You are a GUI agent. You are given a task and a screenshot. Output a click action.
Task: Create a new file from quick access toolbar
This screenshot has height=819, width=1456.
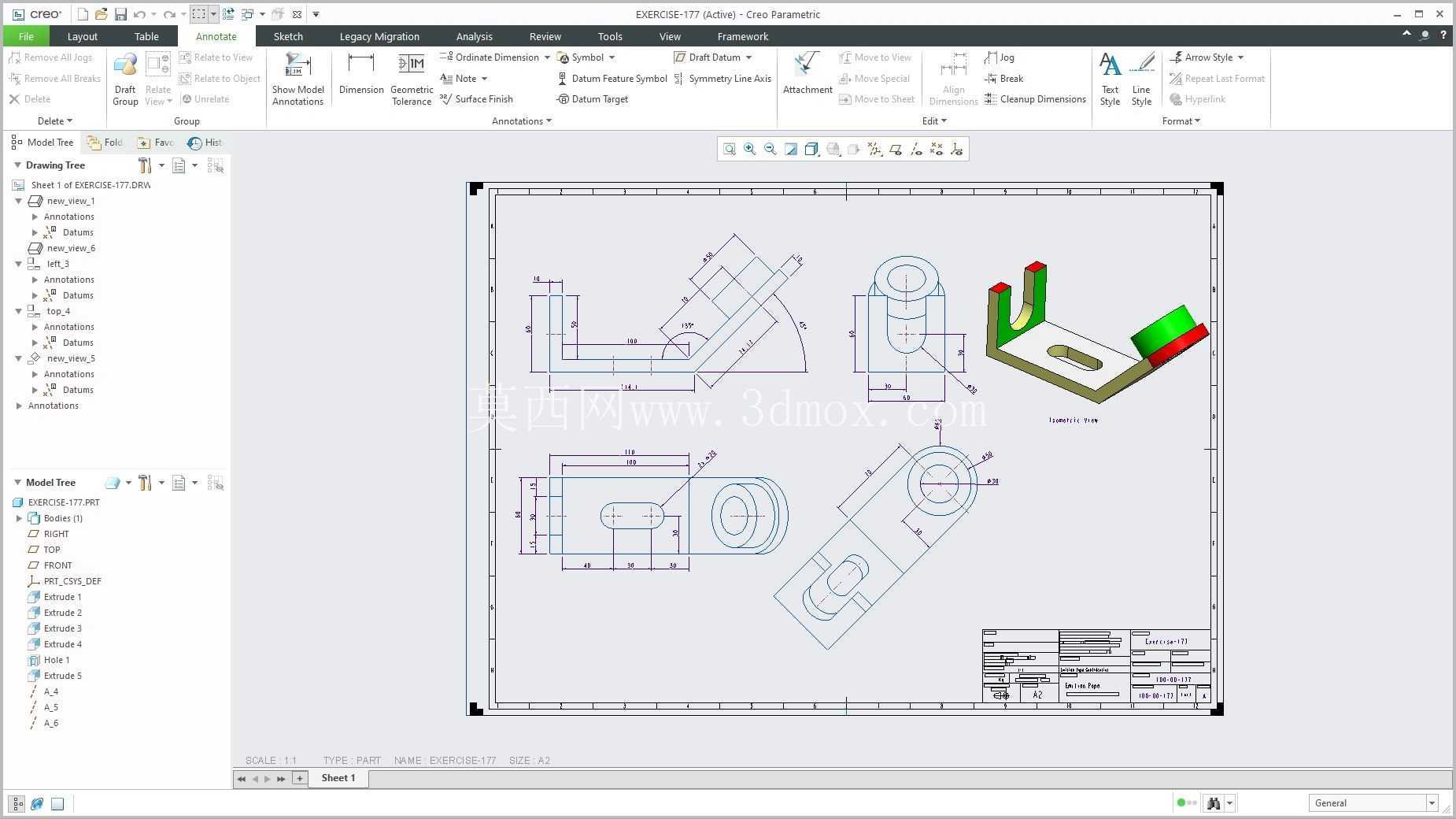pos(83,14)
